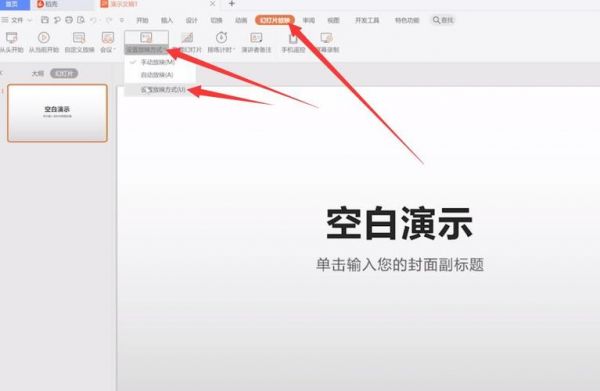Close the 演示文稿1 document tab
Screen dimensions: 600x391
213,4
